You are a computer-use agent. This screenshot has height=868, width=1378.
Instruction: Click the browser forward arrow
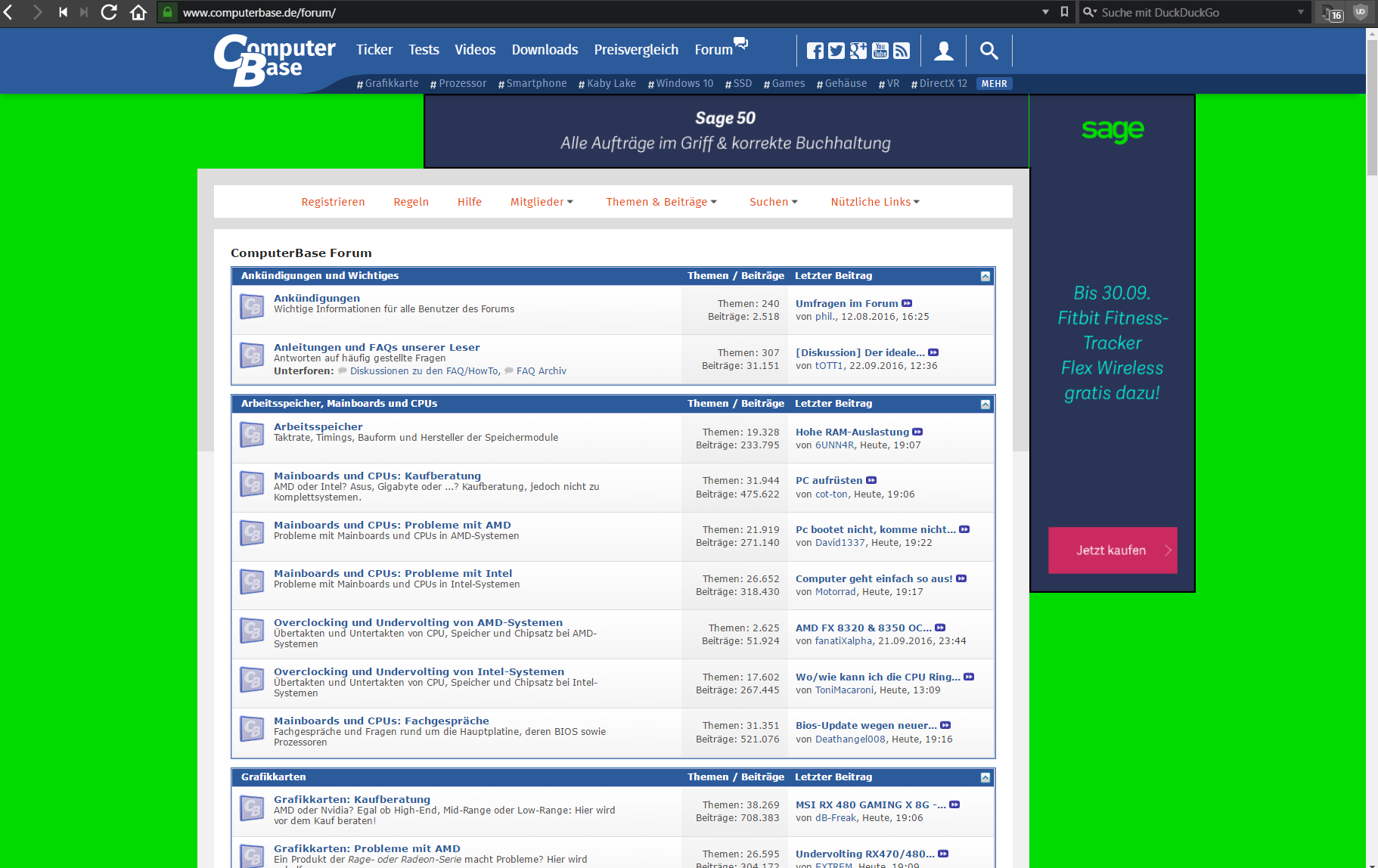point(37,12)
